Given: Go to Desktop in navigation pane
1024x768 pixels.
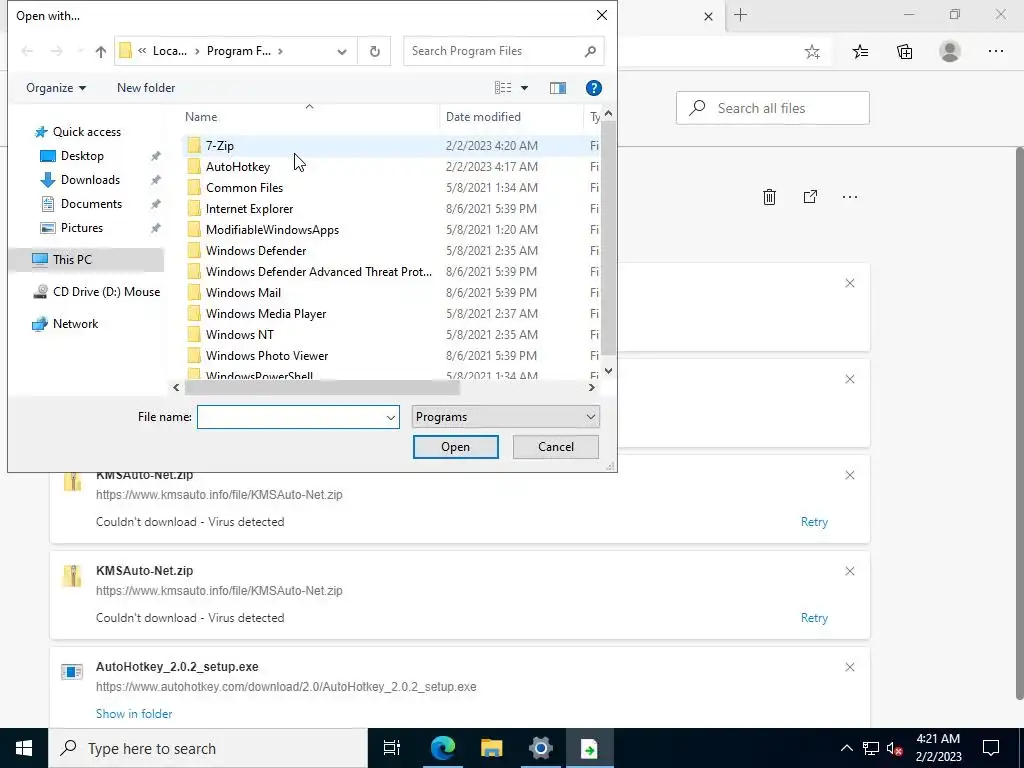Looking at the screenshot, I should [82, 155].
